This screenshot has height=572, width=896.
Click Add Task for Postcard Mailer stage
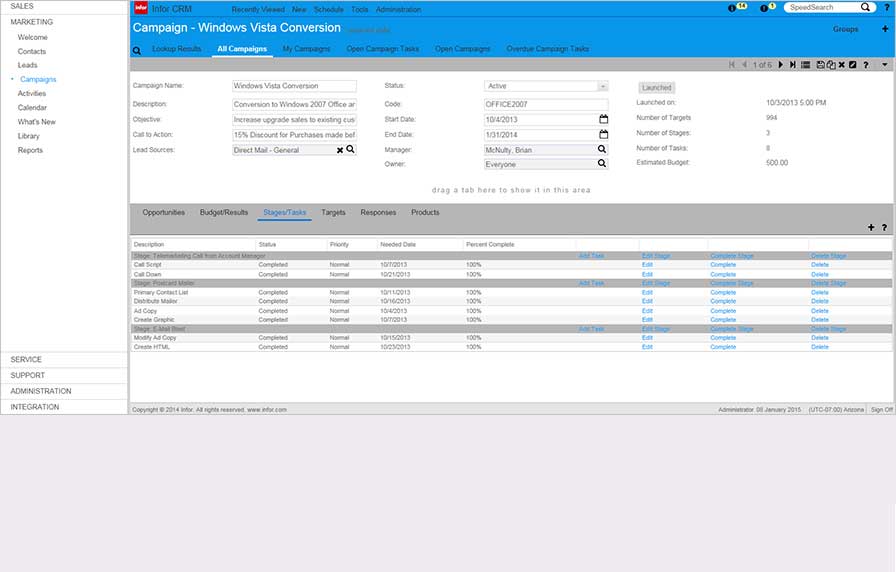pos(591,283)
